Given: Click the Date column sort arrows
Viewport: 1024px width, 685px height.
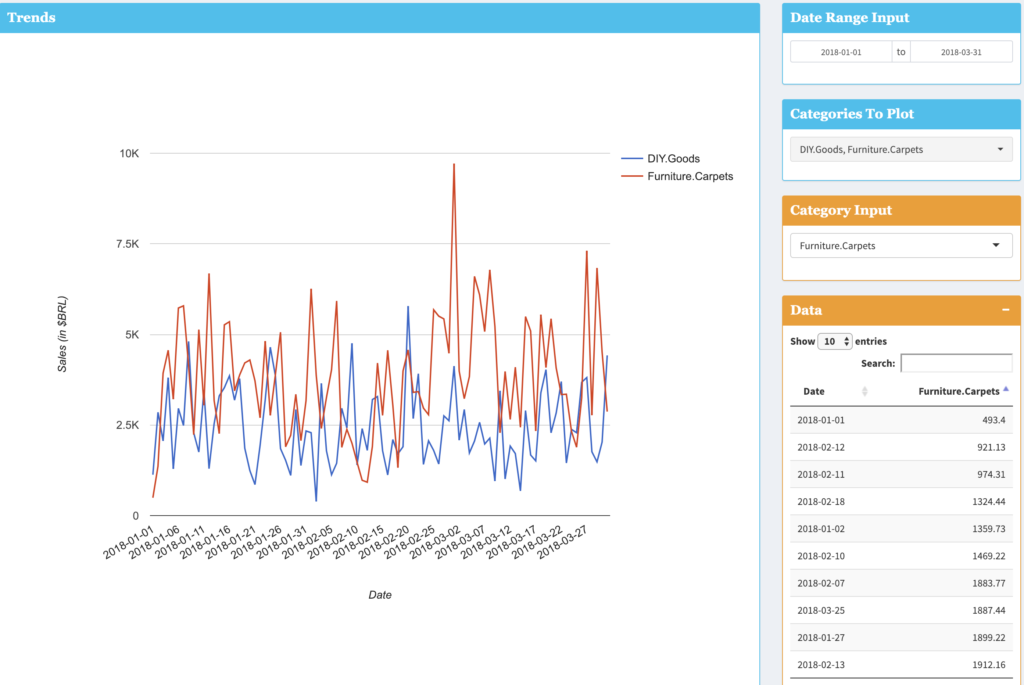Looking at the screenshot, I should (865, 391).
